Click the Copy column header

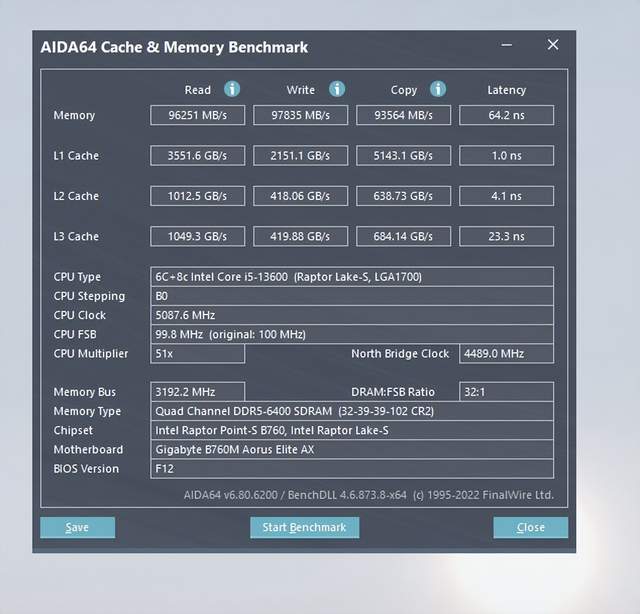[x=404, y=90]
